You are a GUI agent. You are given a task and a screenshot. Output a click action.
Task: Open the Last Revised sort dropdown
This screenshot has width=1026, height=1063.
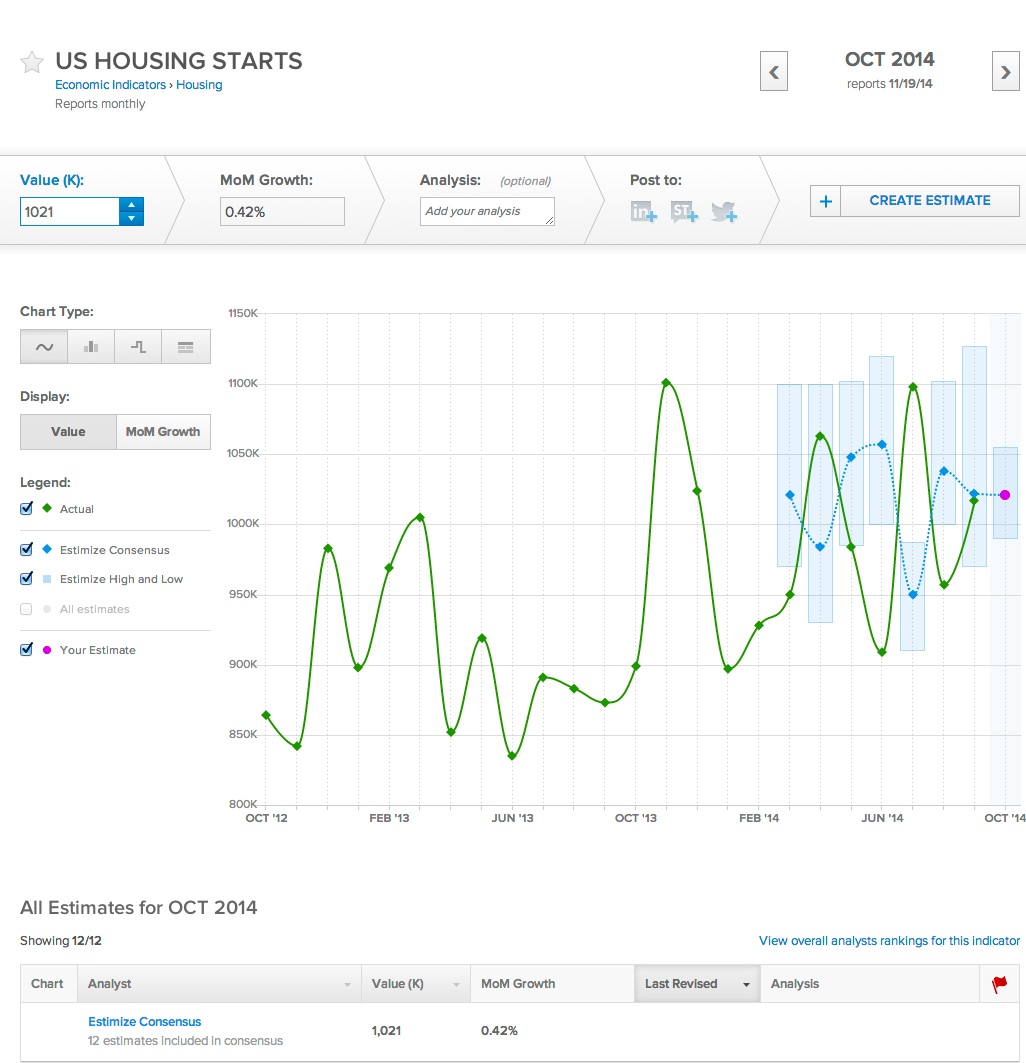tap(746, 983)
